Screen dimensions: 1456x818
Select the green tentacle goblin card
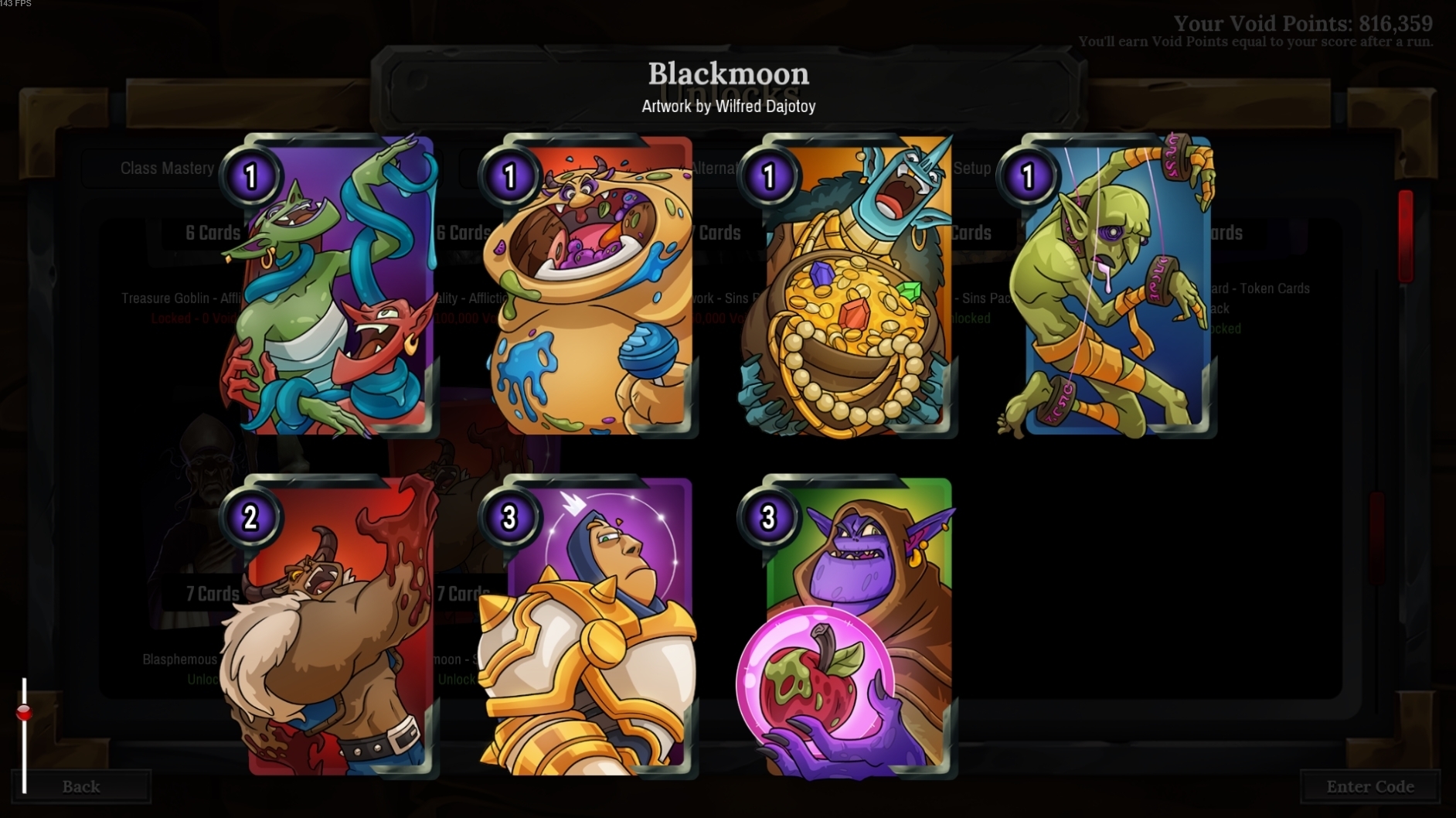coord(332,286)
